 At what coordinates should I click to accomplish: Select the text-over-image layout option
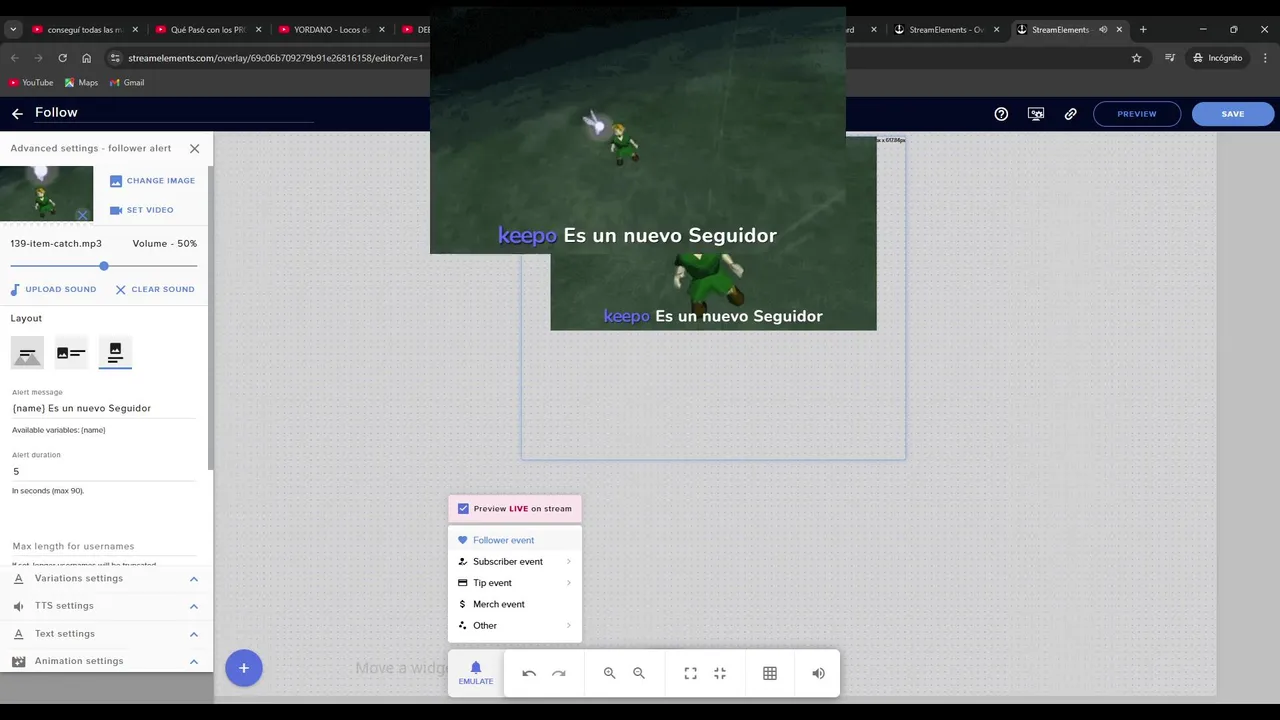[27, 353]
